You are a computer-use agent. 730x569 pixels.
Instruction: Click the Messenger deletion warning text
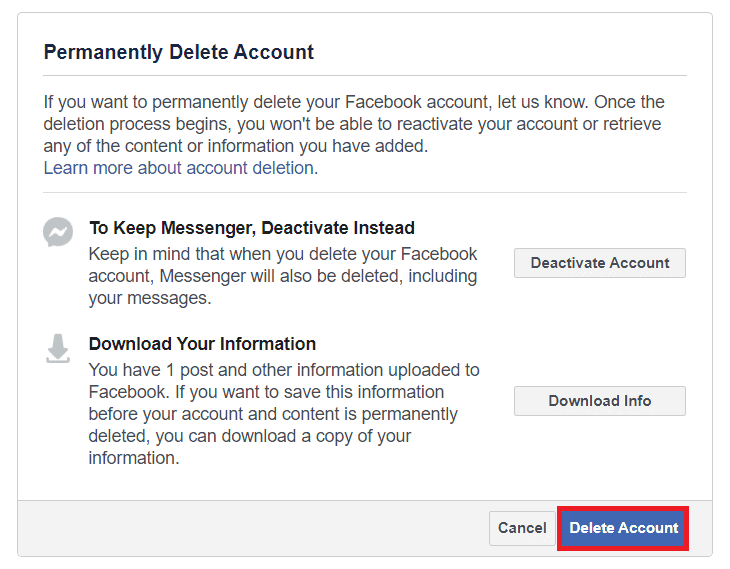click(283, 276)
